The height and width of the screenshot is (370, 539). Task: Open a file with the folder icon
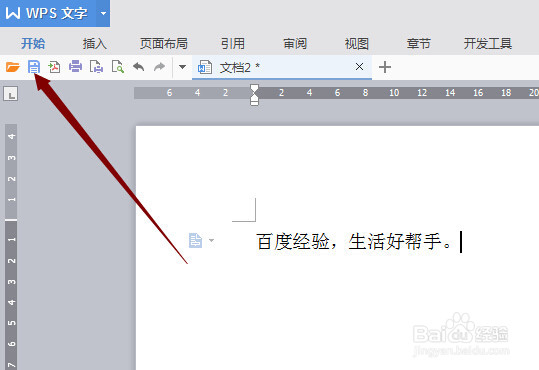click(x=13, y=67)
